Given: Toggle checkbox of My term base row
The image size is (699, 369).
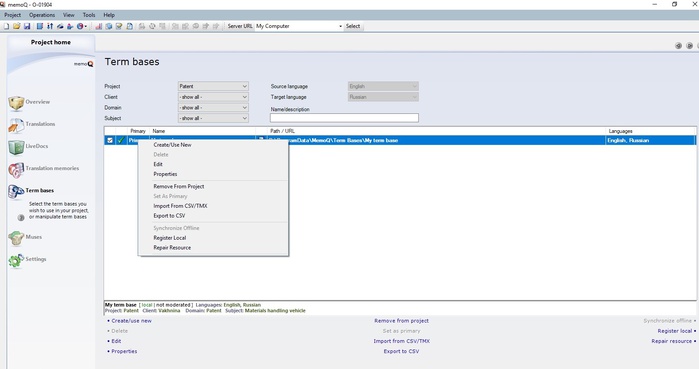Looking at the screenshot, I should click(110, 140).
